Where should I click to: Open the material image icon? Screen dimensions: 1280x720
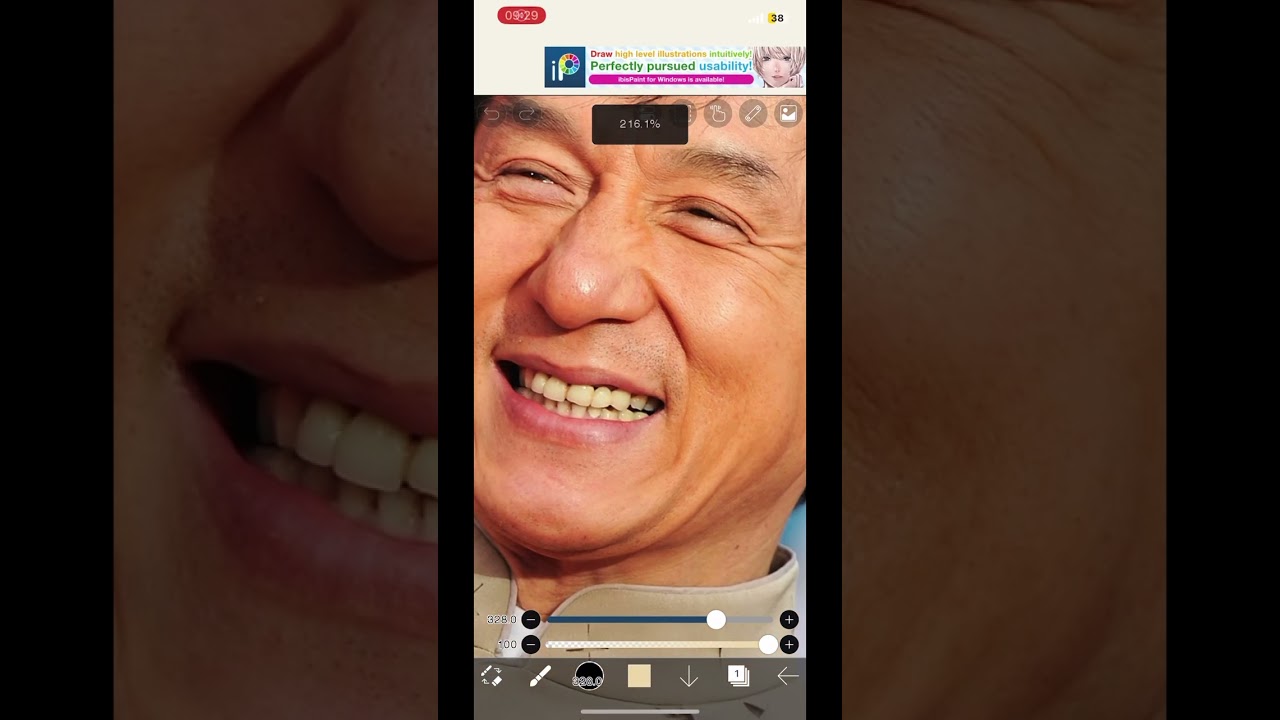(x=789, y=114)
